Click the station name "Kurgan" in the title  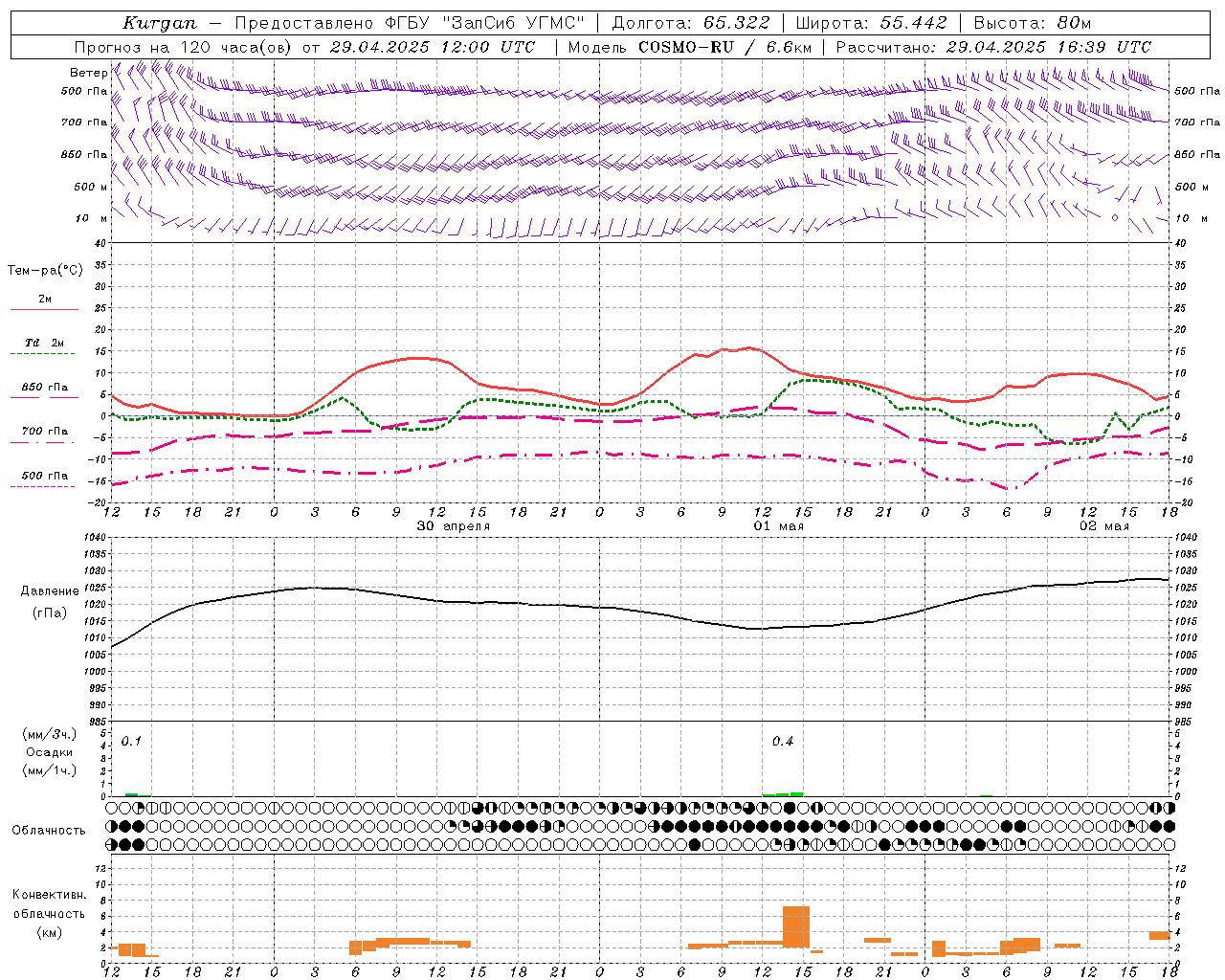pyautogui.click(x=160, y=23)
